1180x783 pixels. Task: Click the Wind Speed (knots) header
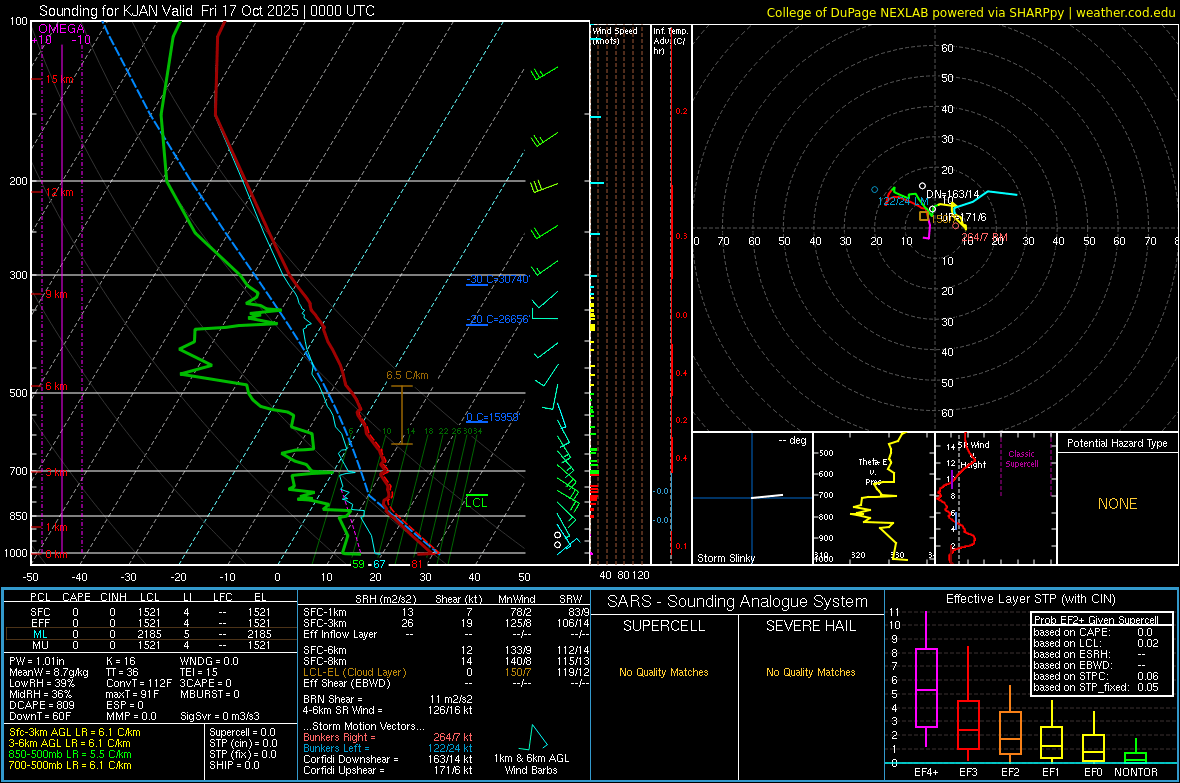(x=614, y=35)
